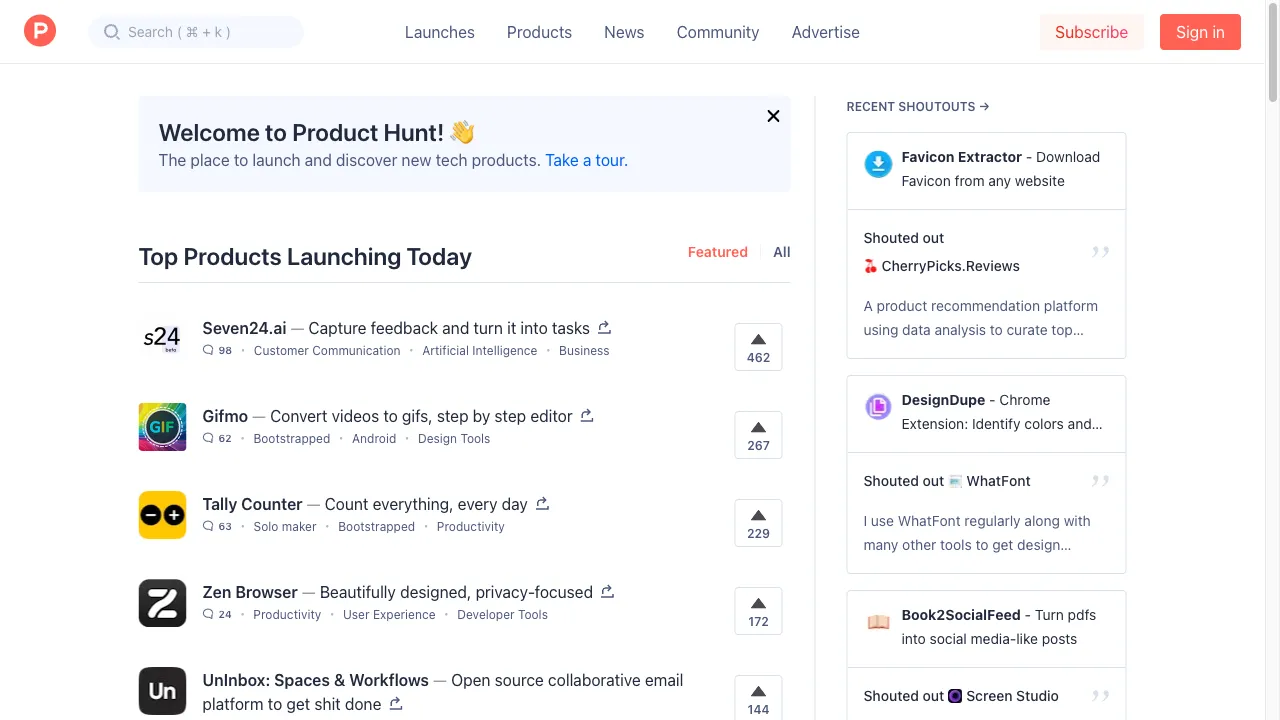Open UnInbox product logo
1280x720 pixels.
(162, 691)
